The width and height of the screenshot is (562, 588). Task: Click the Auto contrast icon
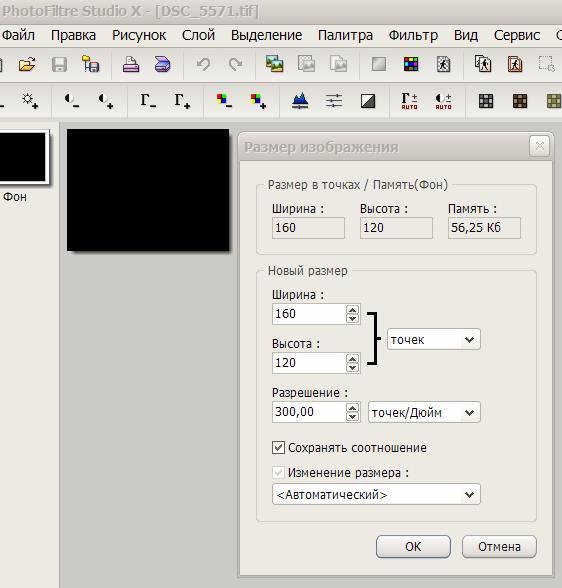444,101
